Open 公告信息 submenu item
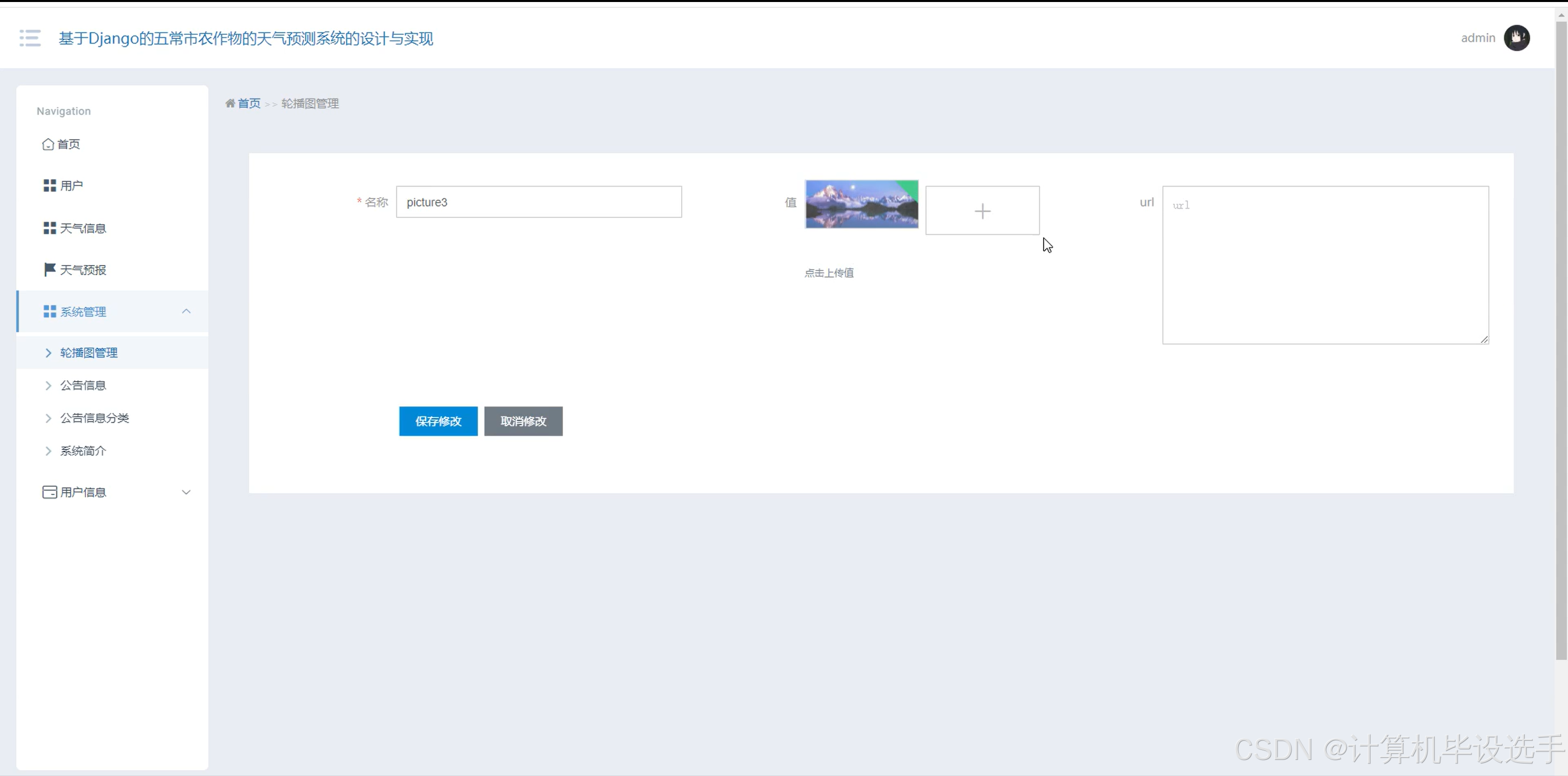The width and height of the screenshot is (1568, 776). tap(83, 386)
